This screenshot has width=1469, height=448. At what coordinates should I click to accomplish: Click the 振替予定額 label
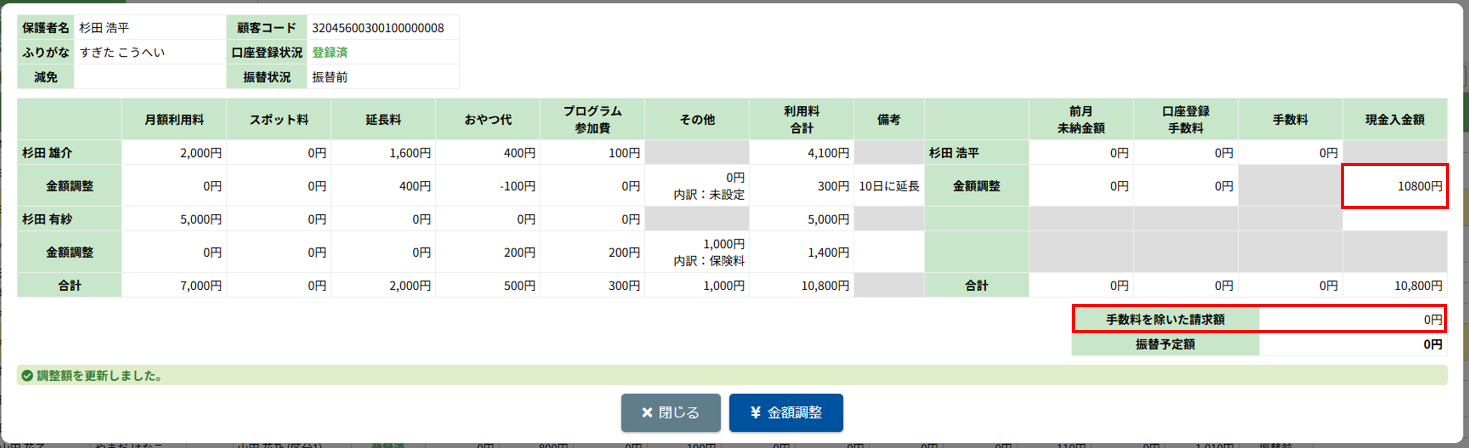(1165, 344)
